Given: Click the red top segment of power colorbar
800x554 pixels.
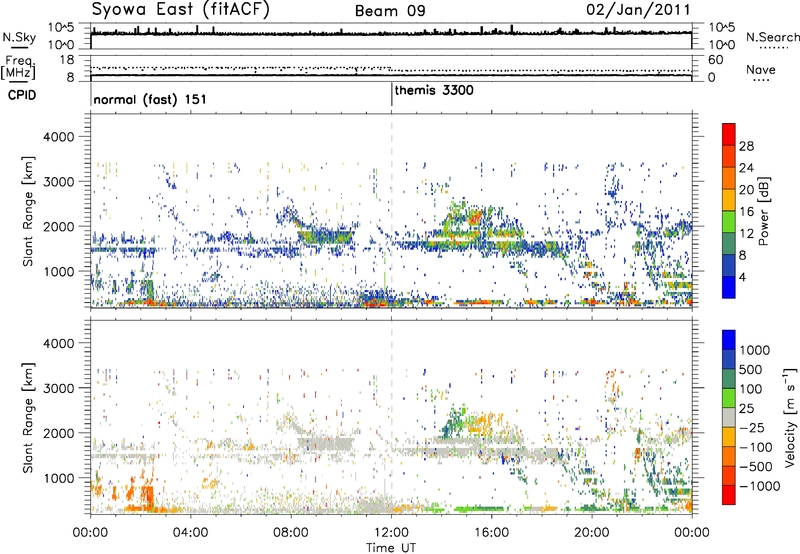Looking at the screenshot, I should pyautogui.click(x=729, y=134).
